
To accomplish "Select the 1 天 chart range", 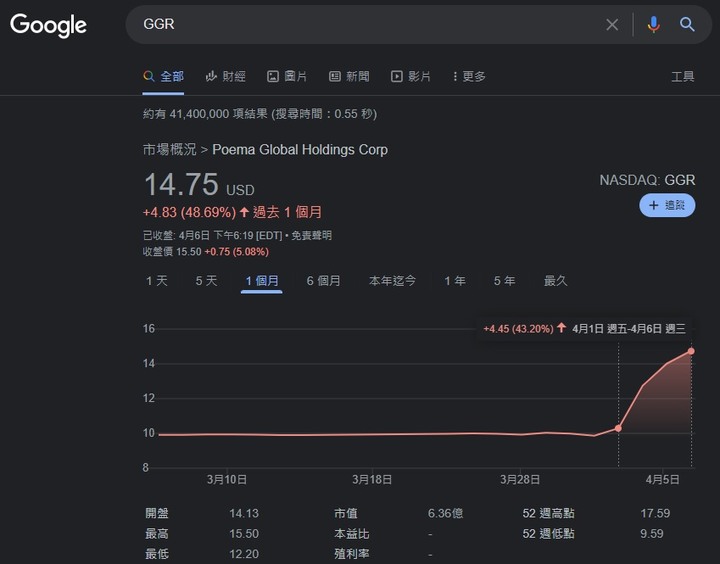I will click(x=157, y=281).
